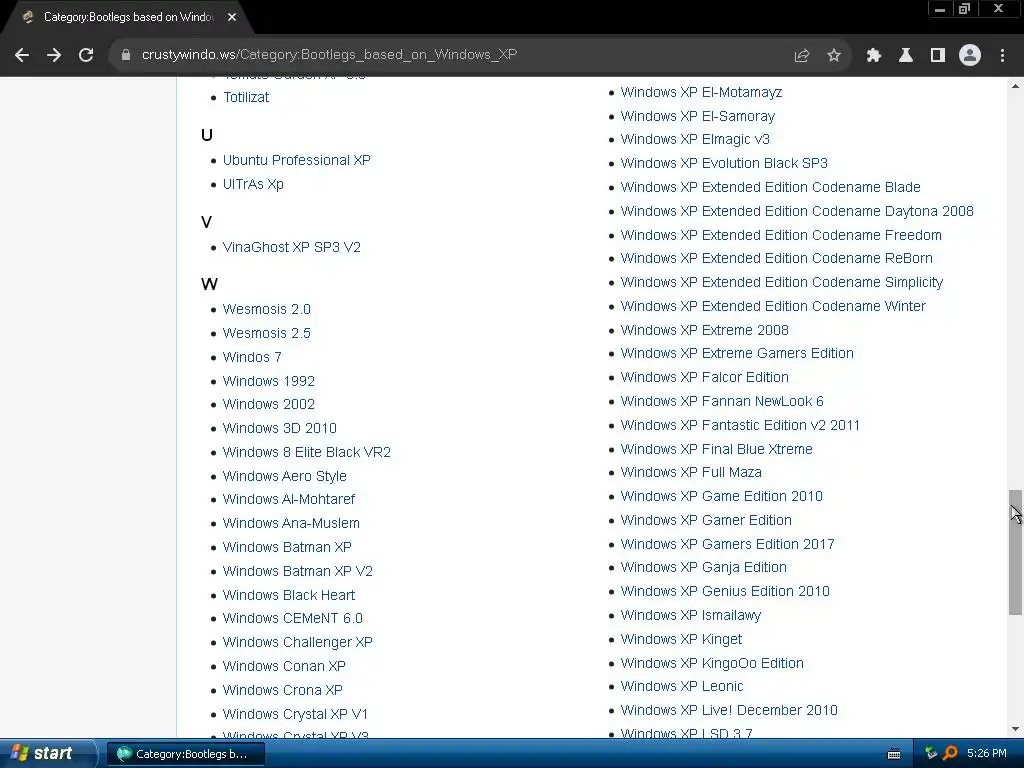This screenshot has height=768, width=1024.
Task: Open the Windows 2002 link
Action: coord(268,404)
